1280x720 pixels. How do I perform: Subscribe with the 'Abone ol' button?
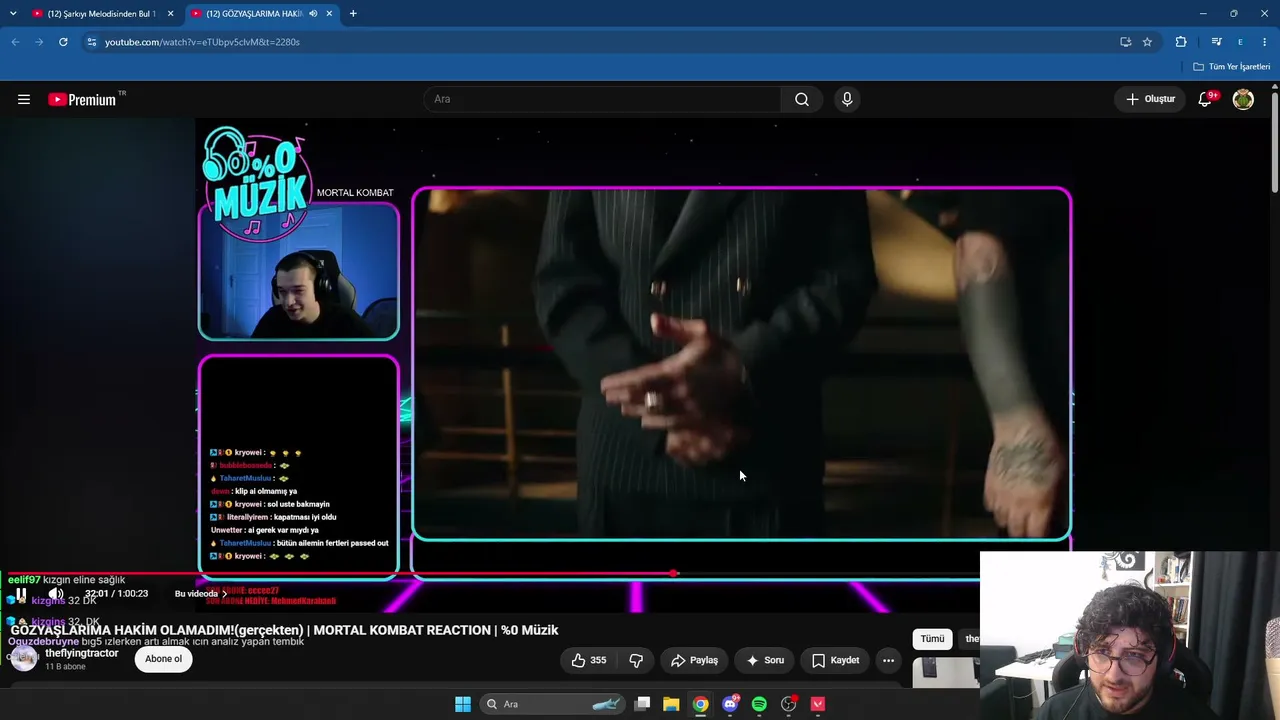pos(163,659)
